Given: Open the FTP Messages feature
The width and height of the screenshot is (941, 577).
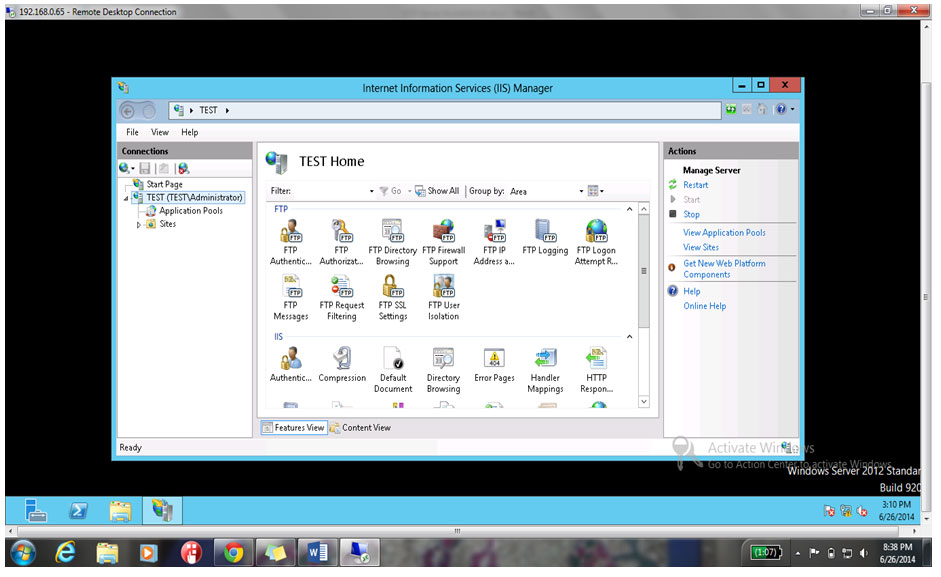Looking at the screenshot, I should (290, 297).
